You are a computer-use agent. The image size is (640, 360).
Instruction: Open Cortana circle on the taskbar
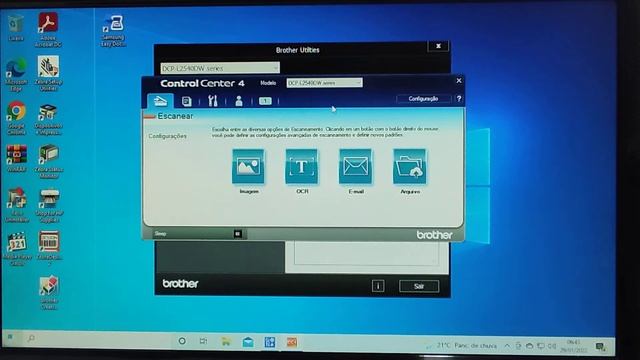pyautogui.click(x=182, y=341)
